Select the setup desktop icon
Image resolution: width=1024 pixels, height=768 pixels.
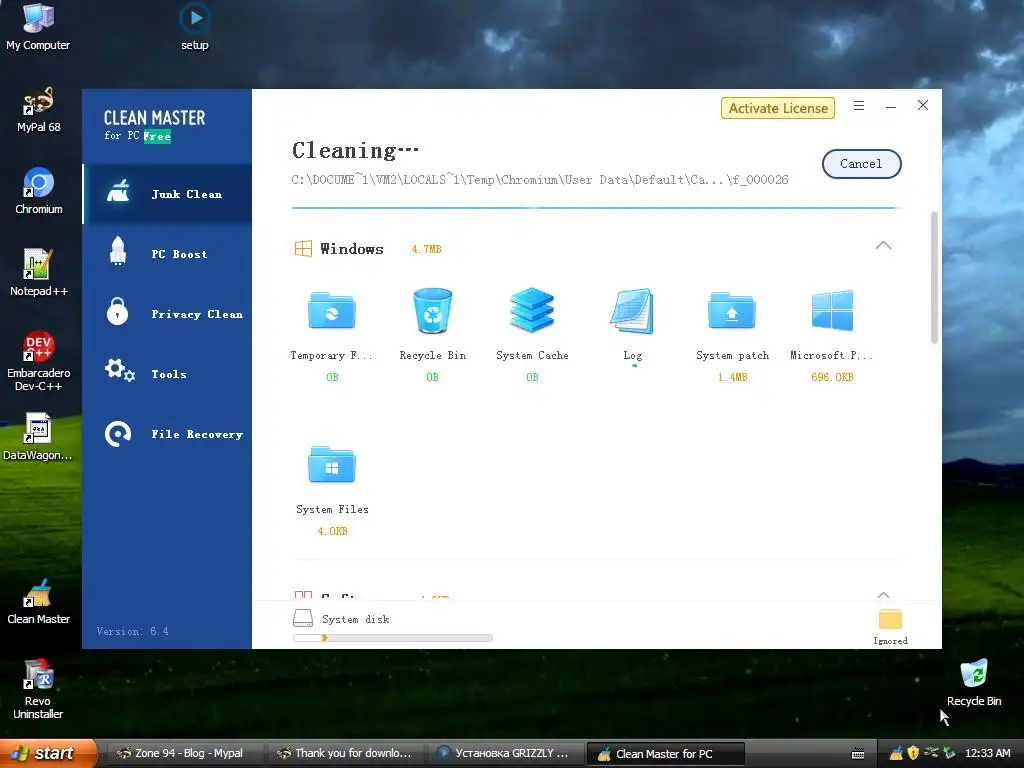coord(195,27)
